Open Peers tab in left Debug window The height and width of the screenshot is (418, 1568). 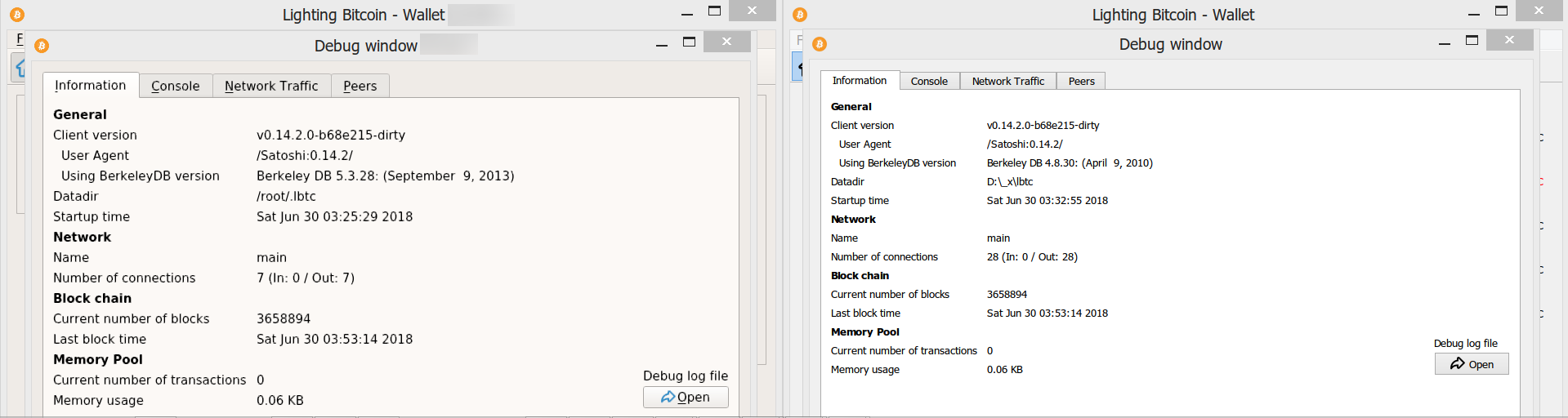(360, 86)
